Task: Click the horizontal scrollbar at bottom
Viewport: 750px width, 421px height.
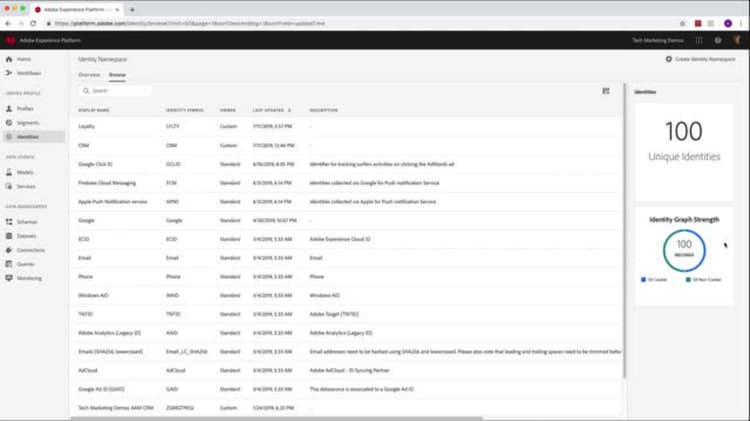Action: pos(276,419)
